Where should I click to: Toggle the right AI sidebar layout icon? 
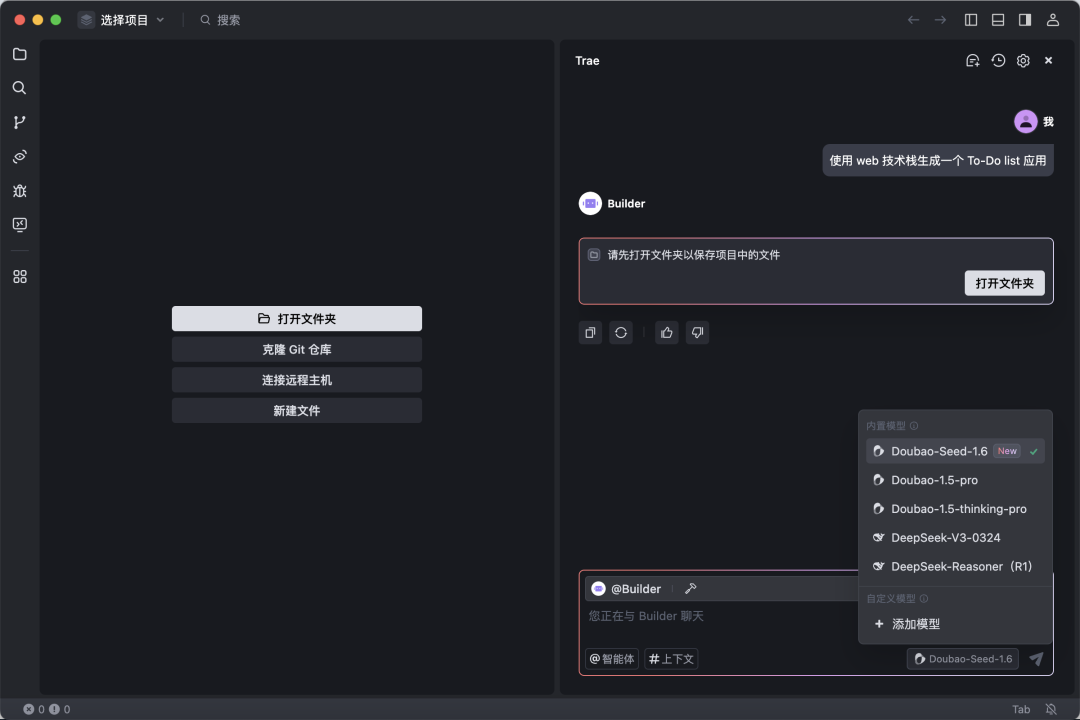(x=1025, y=20)
